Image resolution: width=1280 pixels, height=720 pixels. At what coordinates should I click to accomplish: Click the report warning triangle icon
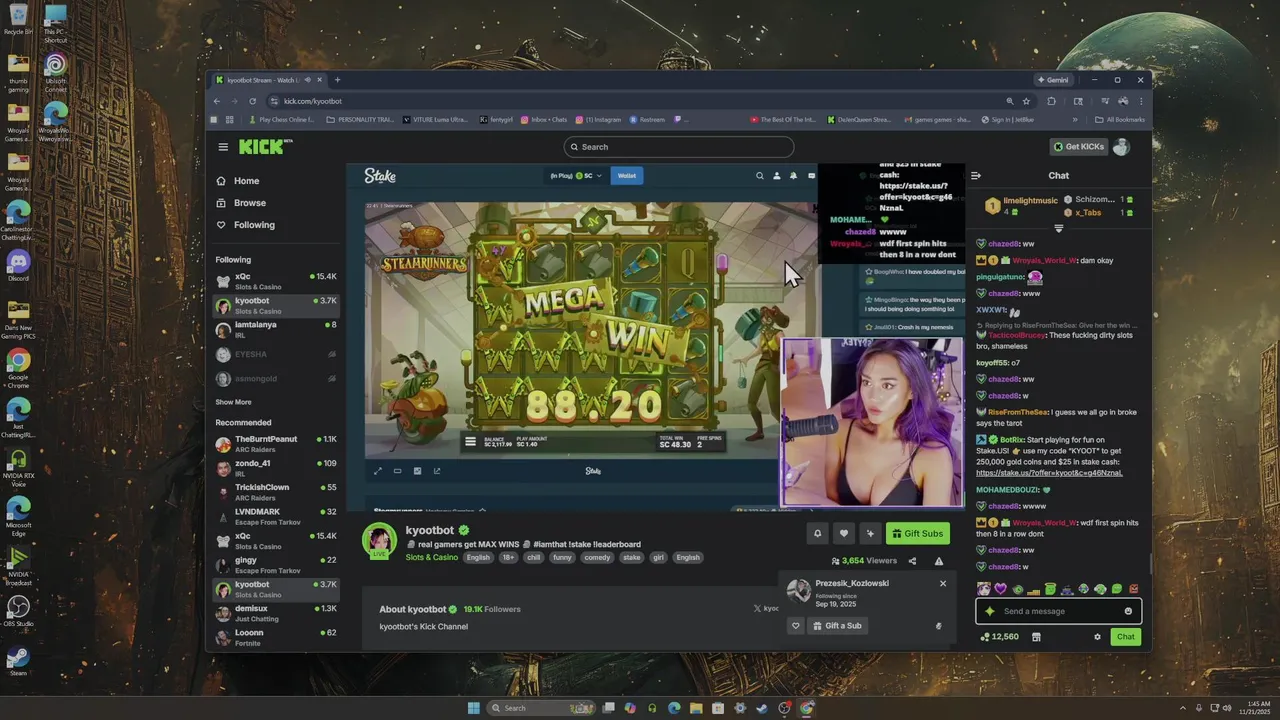click(x=938, y=561)
